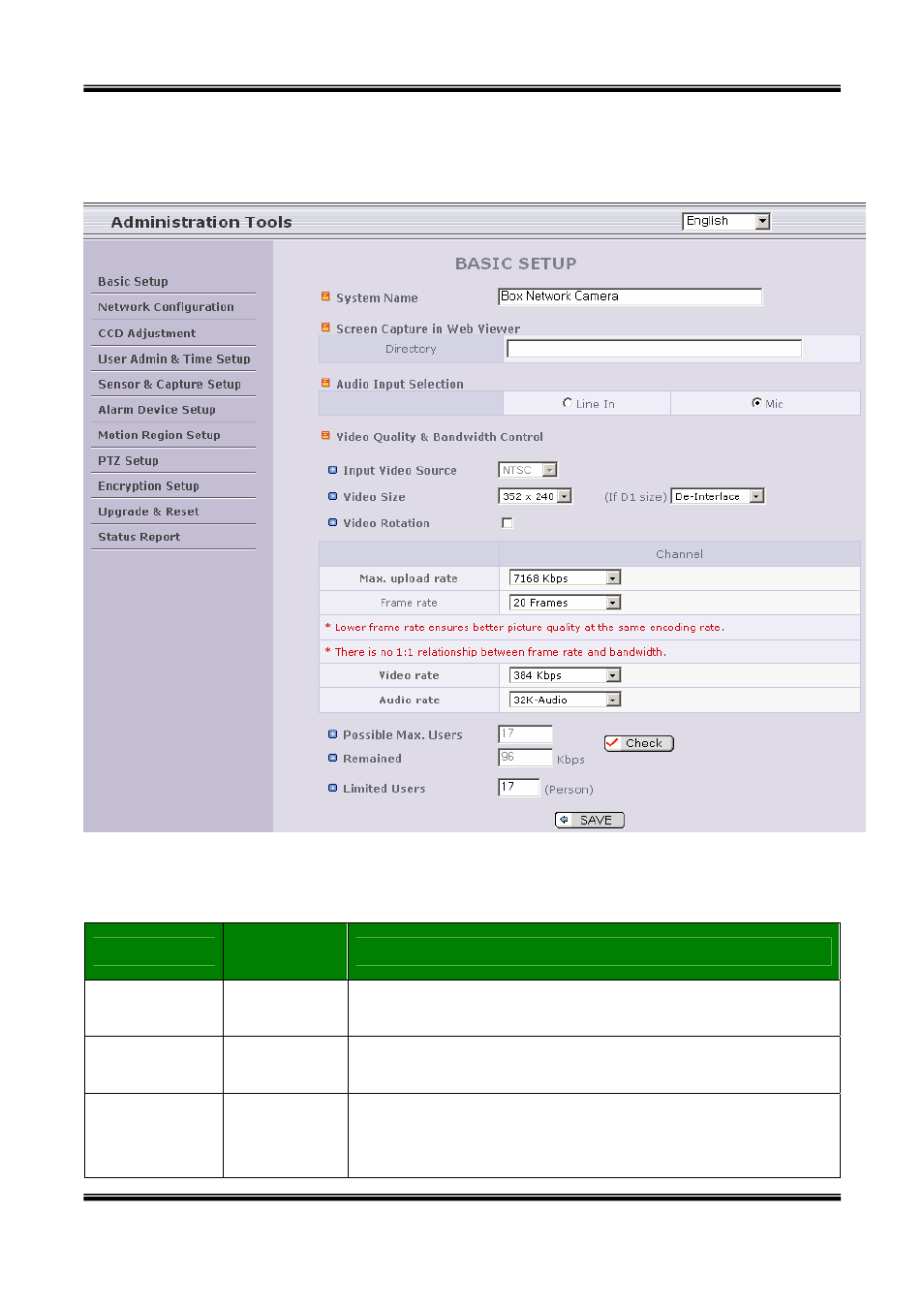Screen dimensions: 924x1308
Task: Click the arrow icon on SAVE button
Action: click(564, 820)
